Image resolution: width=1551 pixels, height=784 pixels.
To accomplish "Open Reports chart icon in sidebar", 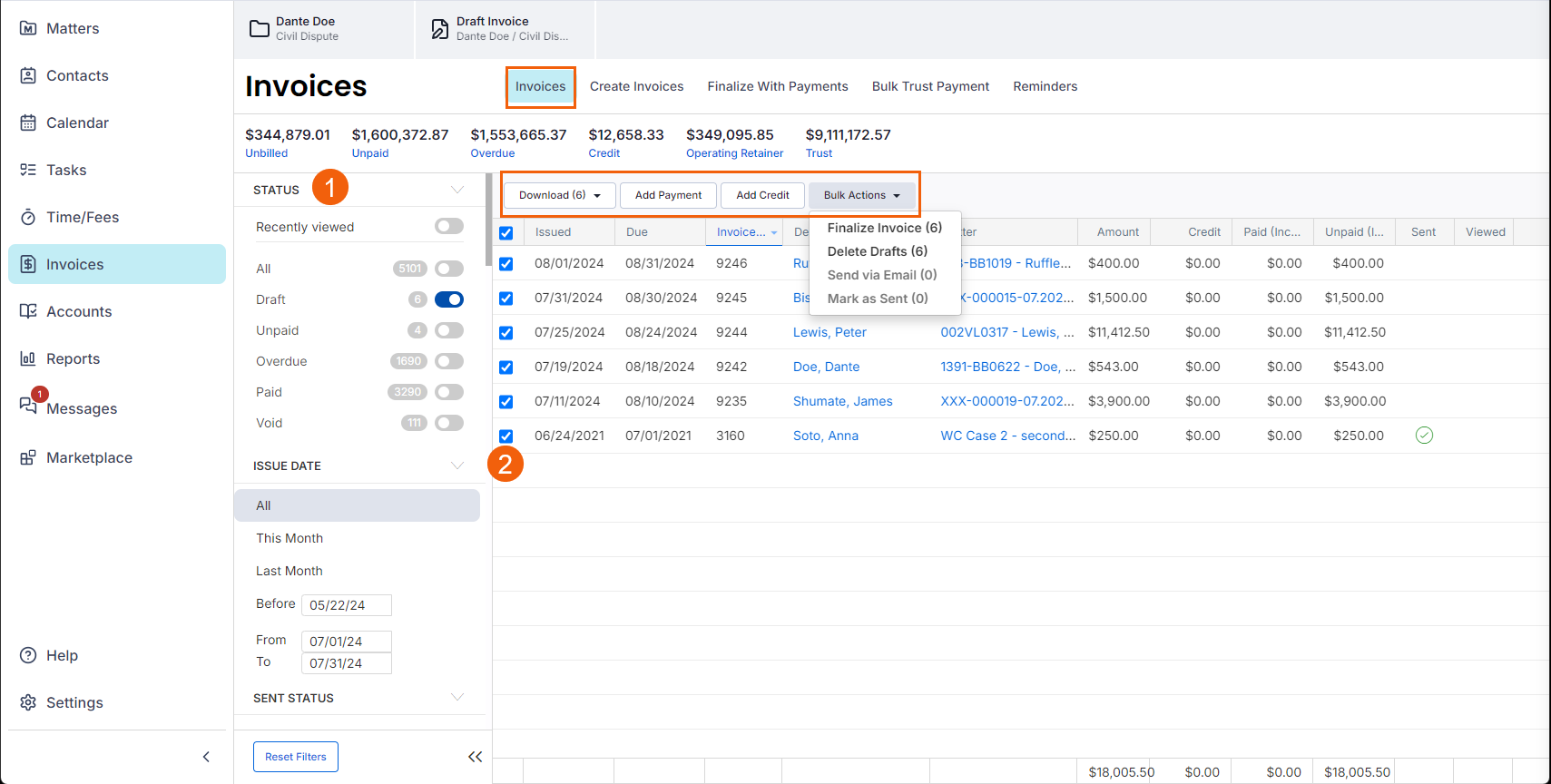I will (28, 358).
